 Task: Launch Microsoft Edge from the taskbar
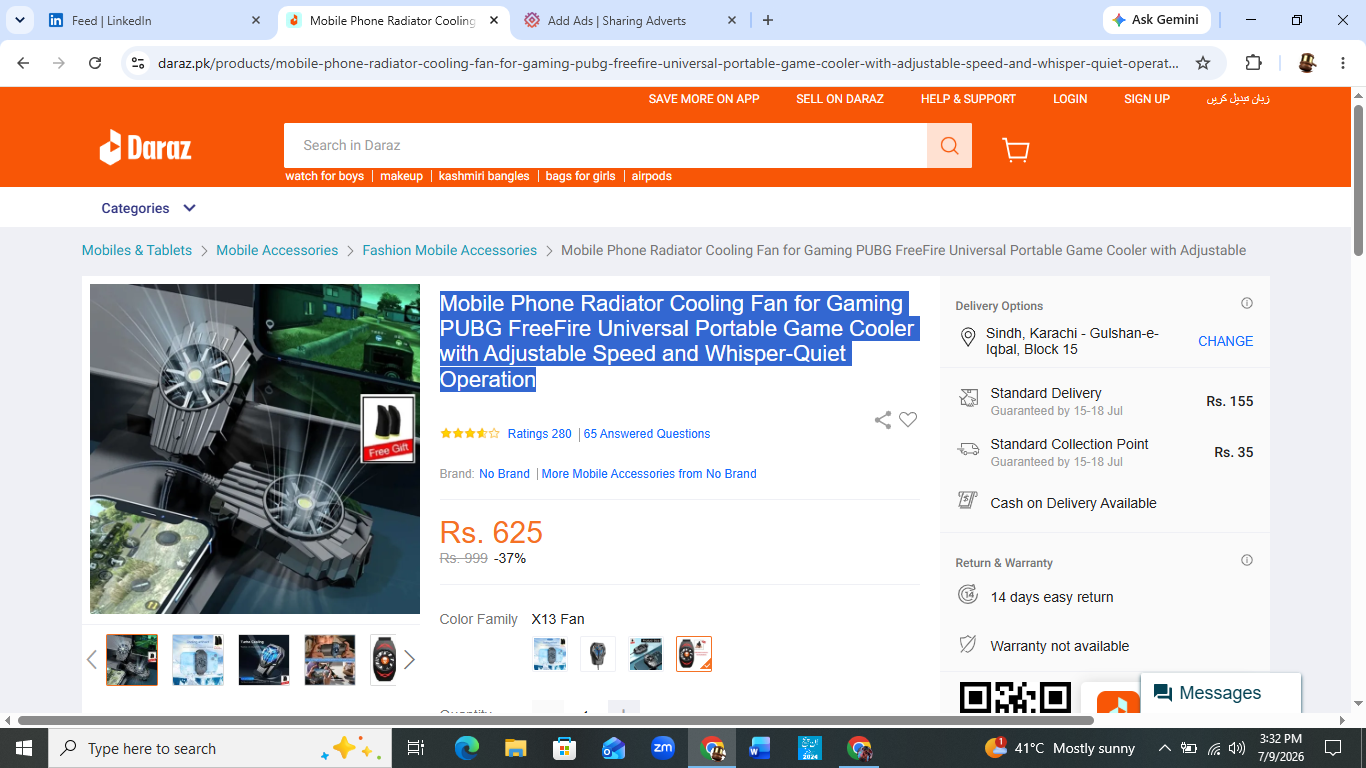pos(466,748)
